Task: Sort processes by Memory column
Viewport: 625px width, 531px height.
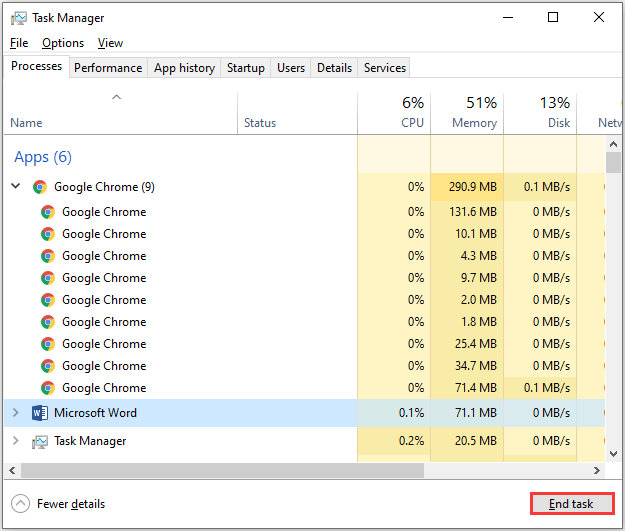Action: pyautogui.click(x=467, y=114)
